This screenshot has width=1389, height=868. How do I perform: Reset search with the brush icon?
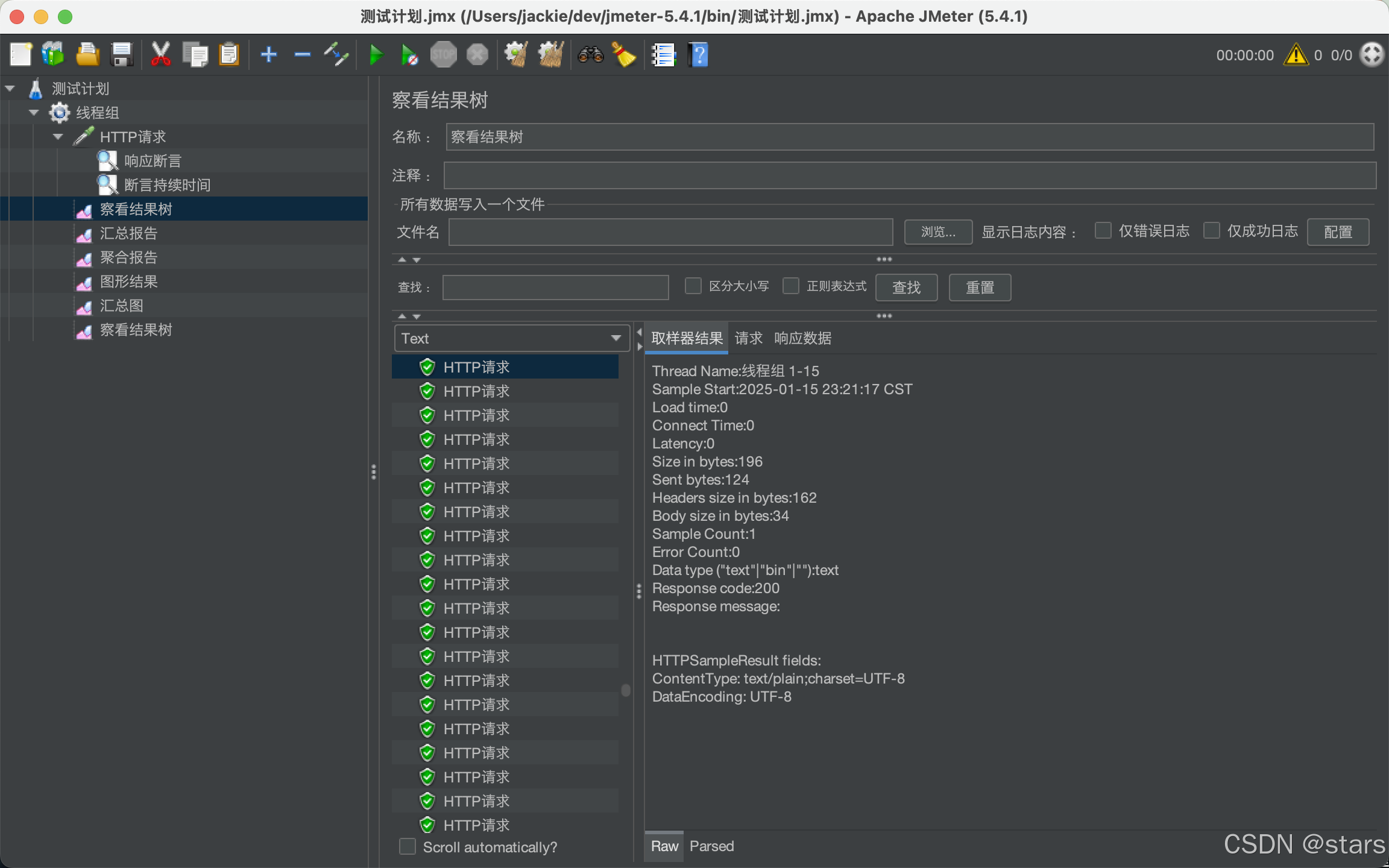[624, 55]
